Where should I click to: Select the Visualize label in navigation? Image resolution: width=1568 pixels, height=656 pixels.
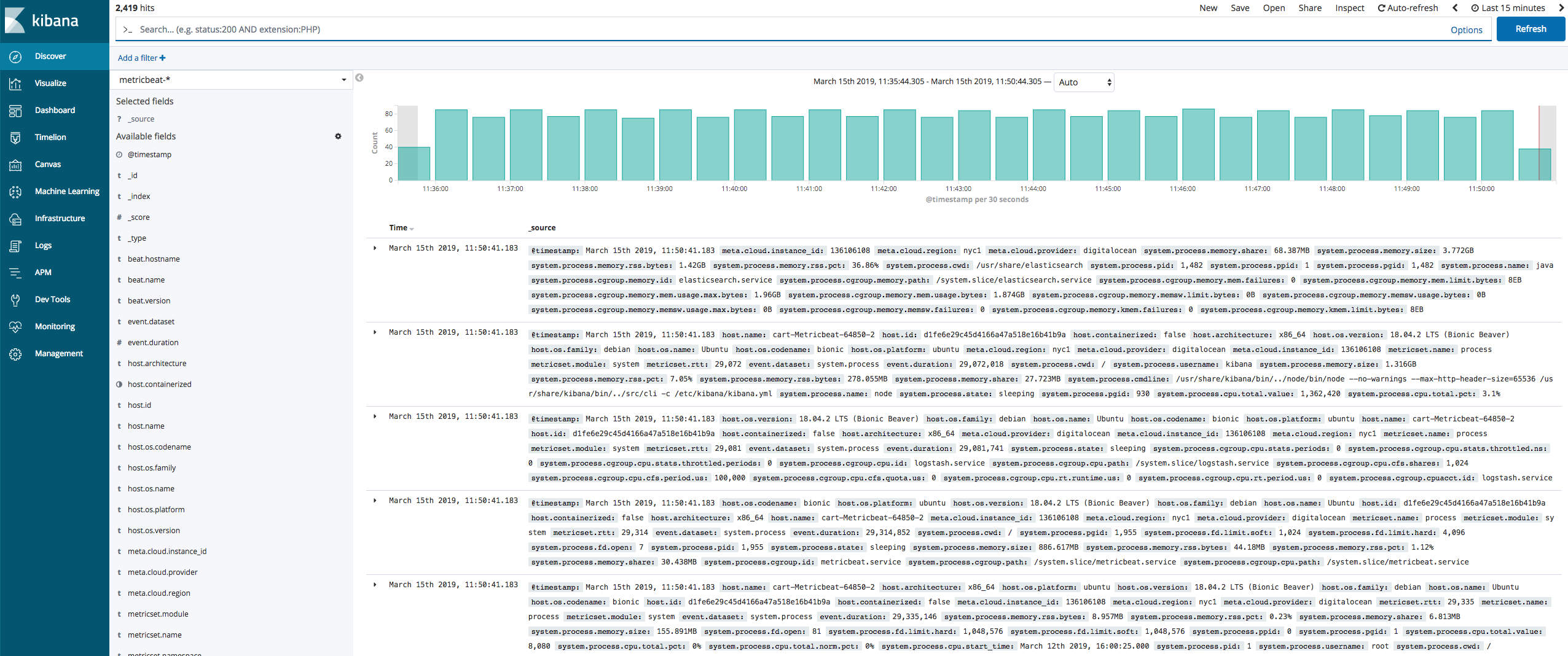(x=50, y=84)
